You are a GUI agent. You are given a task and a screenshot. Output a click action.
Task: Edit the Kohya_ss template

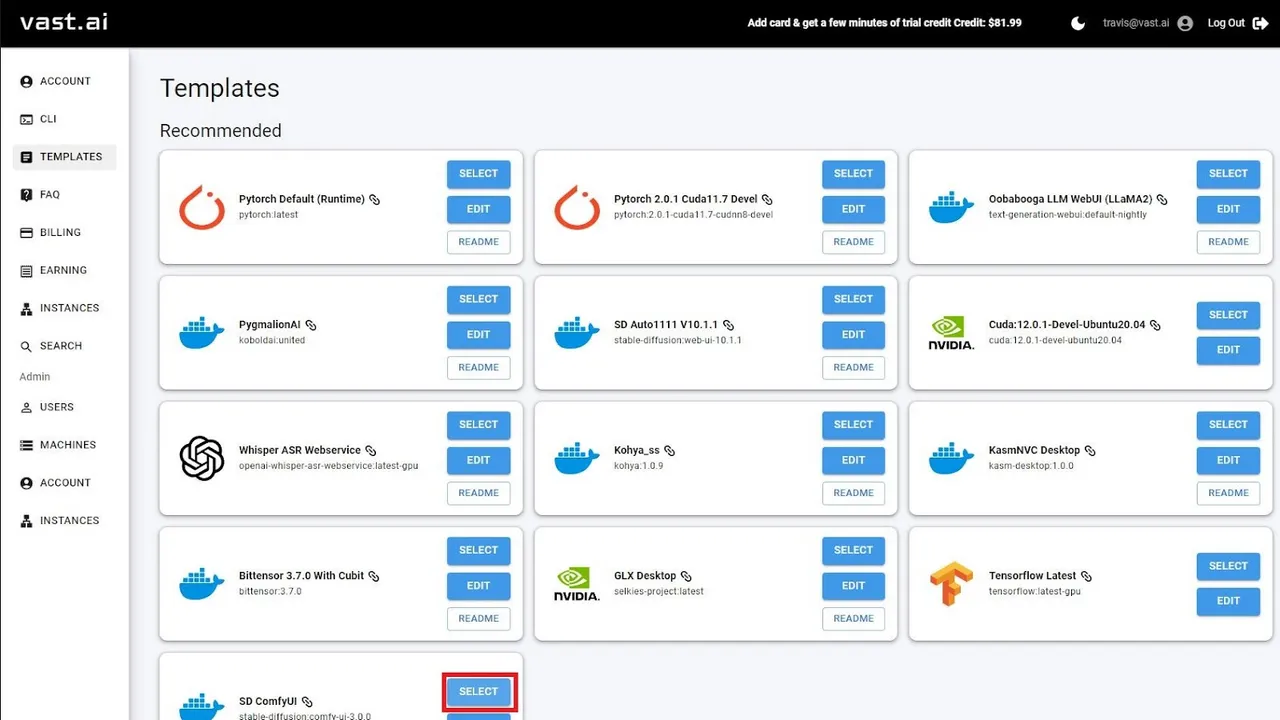pyautogui.click(x=854, y=460)
